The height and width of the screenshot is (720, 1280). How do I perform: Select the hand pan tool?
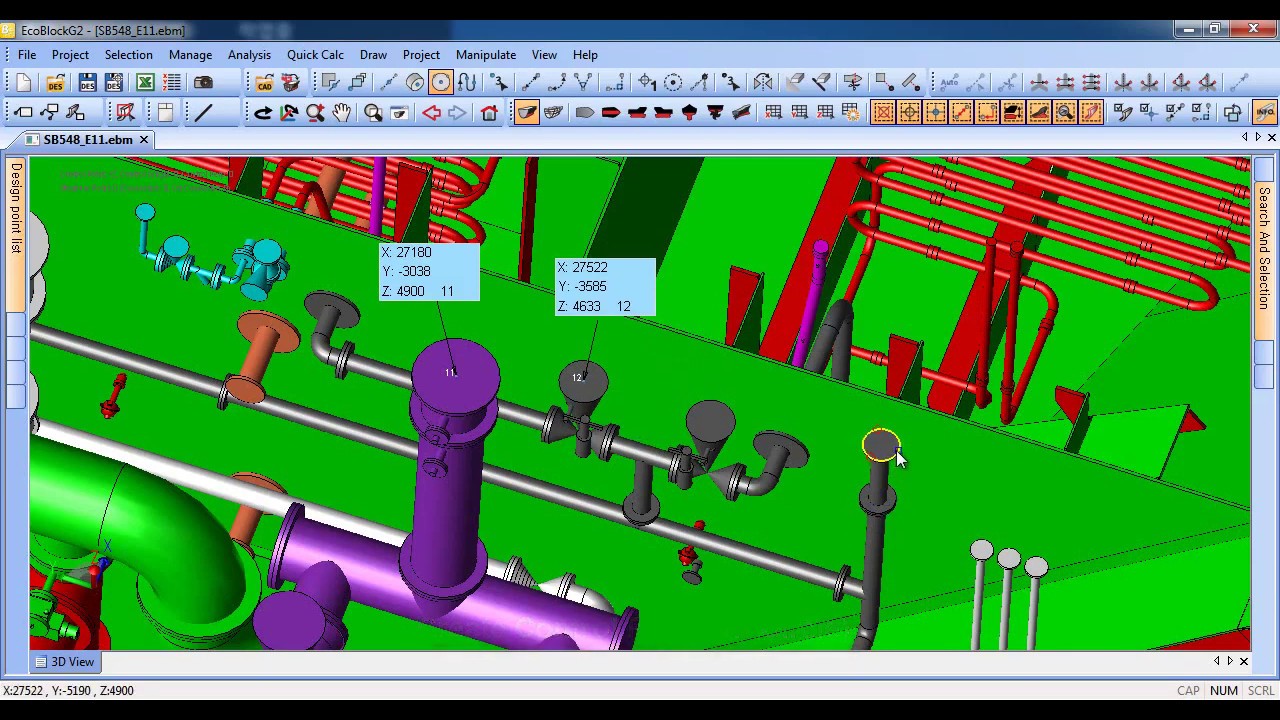341,112
